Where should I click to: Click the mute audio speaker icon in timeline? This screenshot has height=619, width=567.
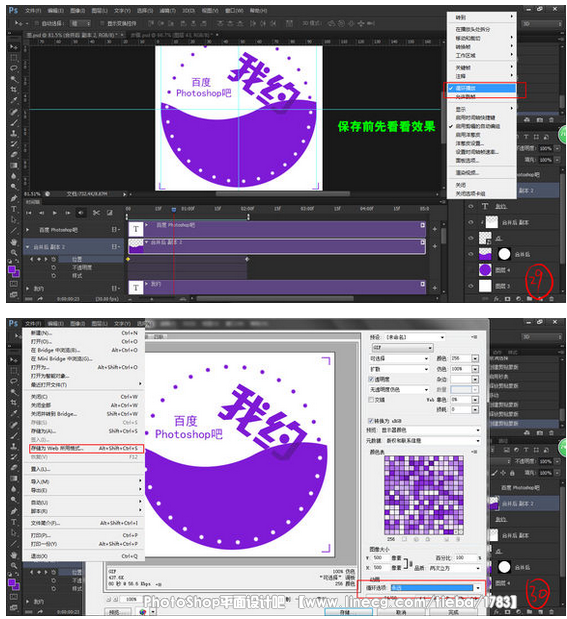coord(81,213)
